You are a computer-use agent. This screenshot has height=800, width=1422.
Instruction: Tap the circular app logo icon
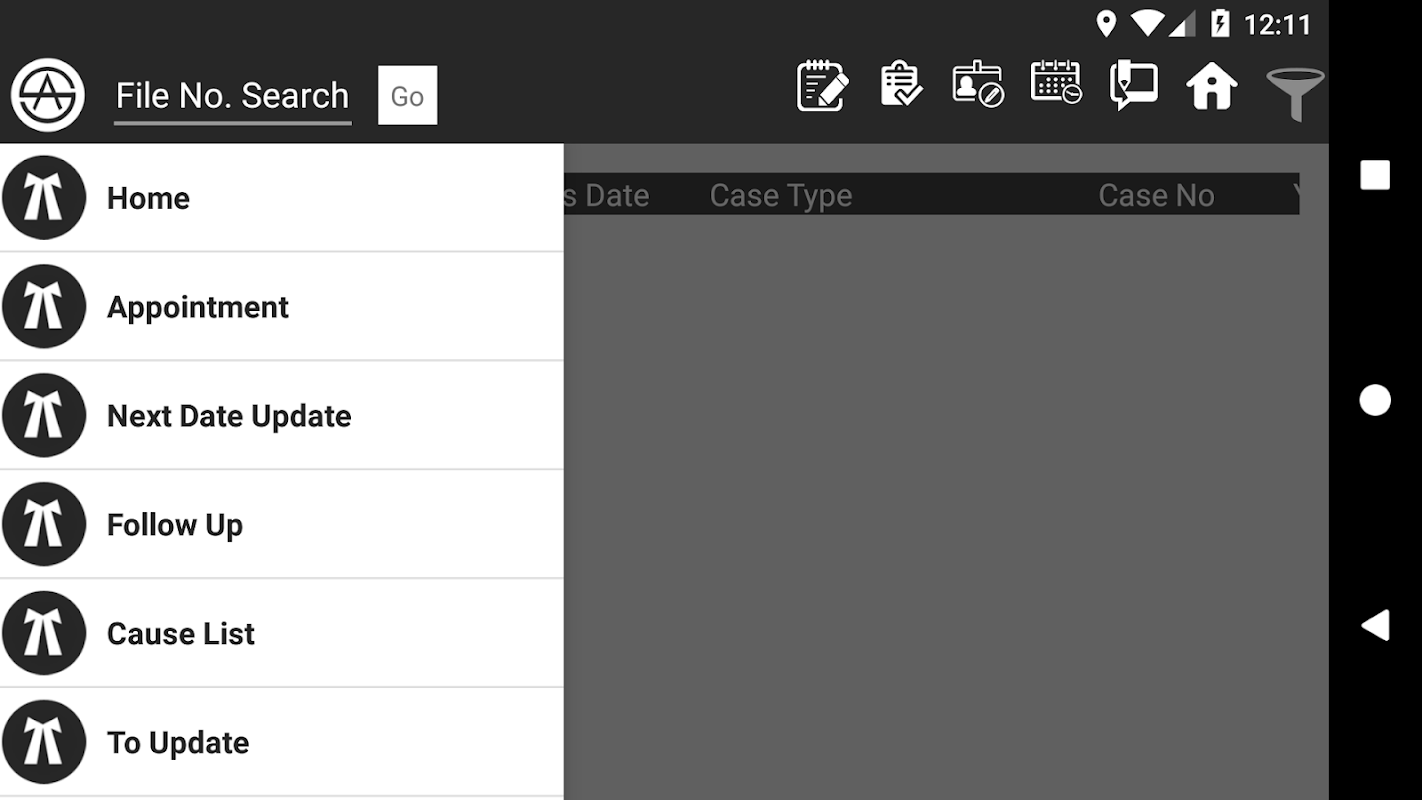pyautogui.click(x=47, y=95)
